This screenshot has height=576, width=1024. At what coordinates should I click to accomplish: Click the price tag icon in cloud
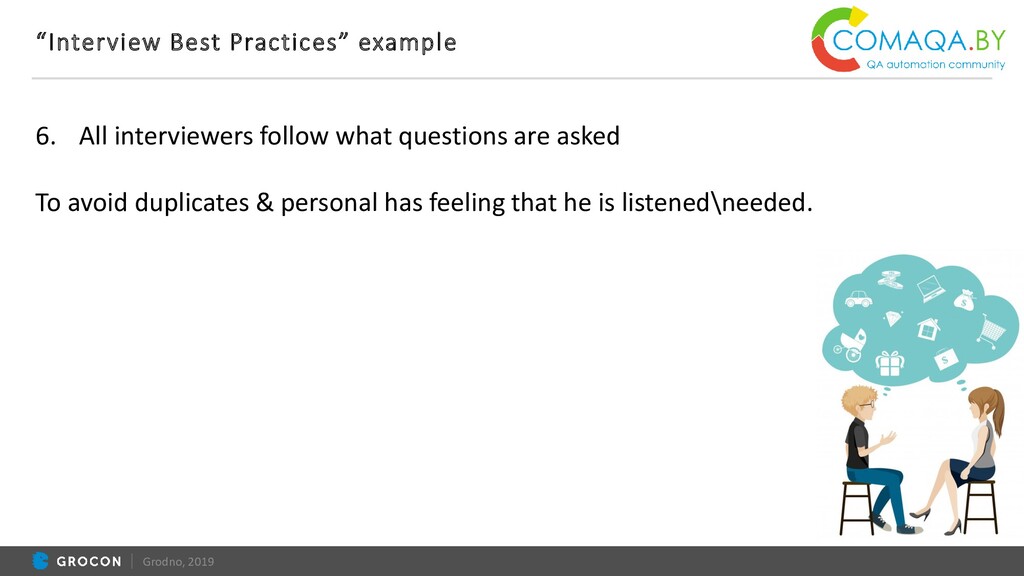coord(946,359)
